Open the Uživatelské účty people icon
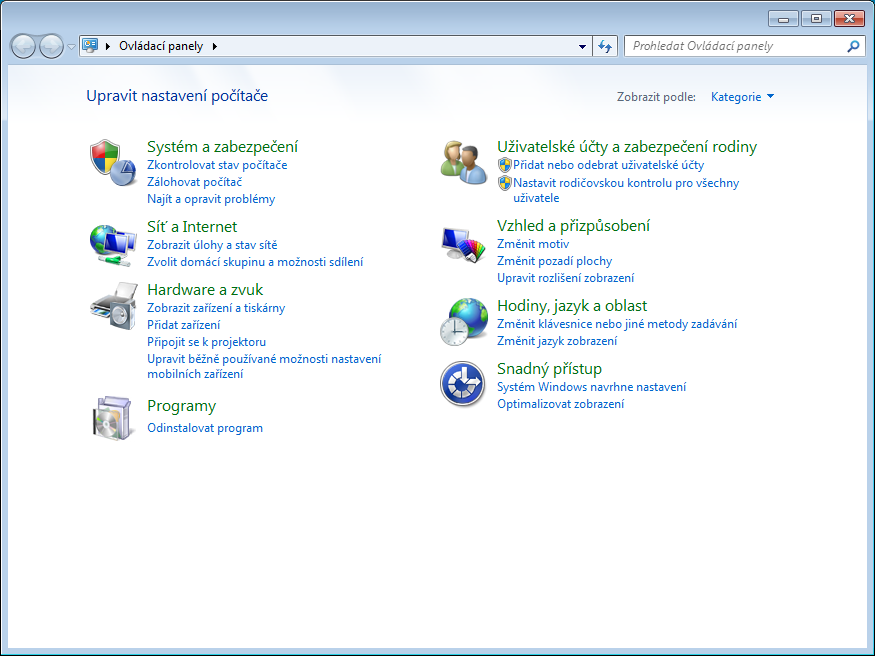The width and height of the screenshot is (875, 656). click(x=463, y=162)
